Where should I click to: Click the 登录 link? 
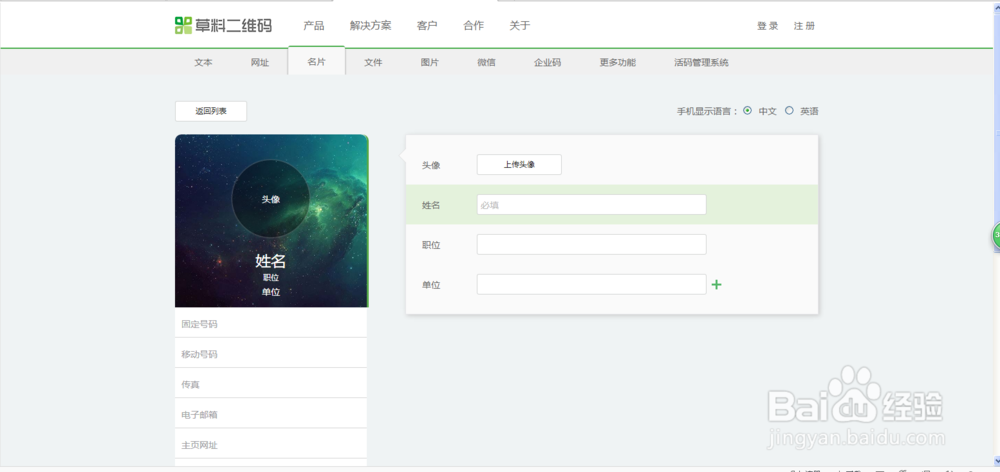[767, 26]
